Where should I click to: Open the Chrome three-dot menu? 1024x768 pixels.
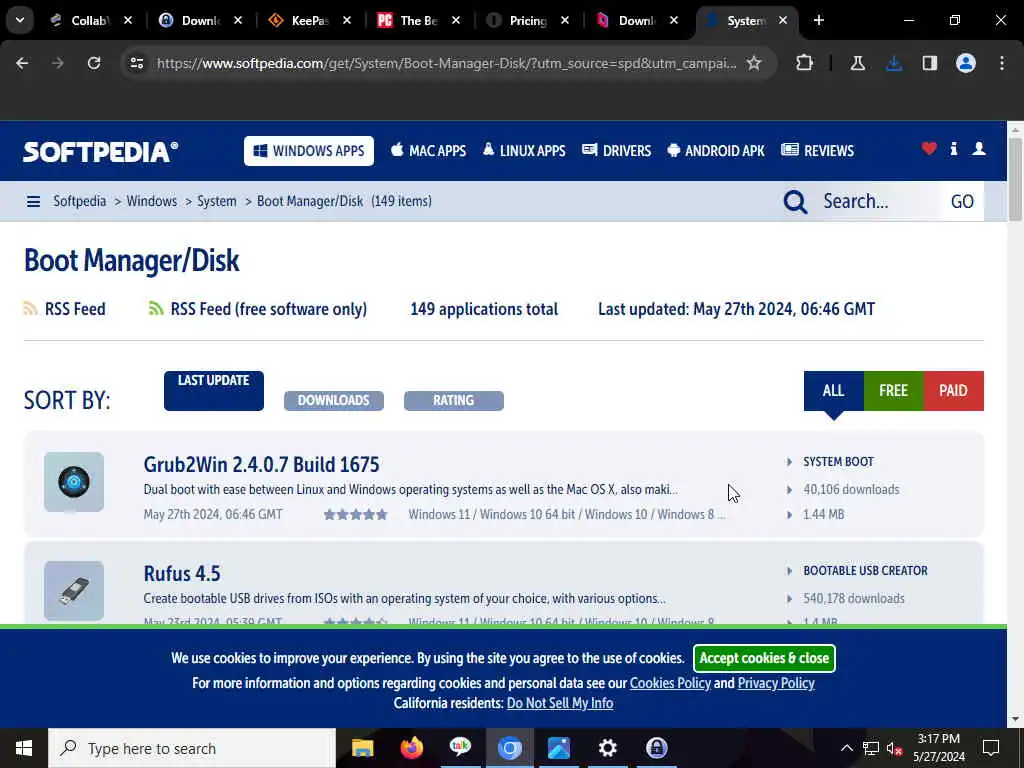point(1002,63)
